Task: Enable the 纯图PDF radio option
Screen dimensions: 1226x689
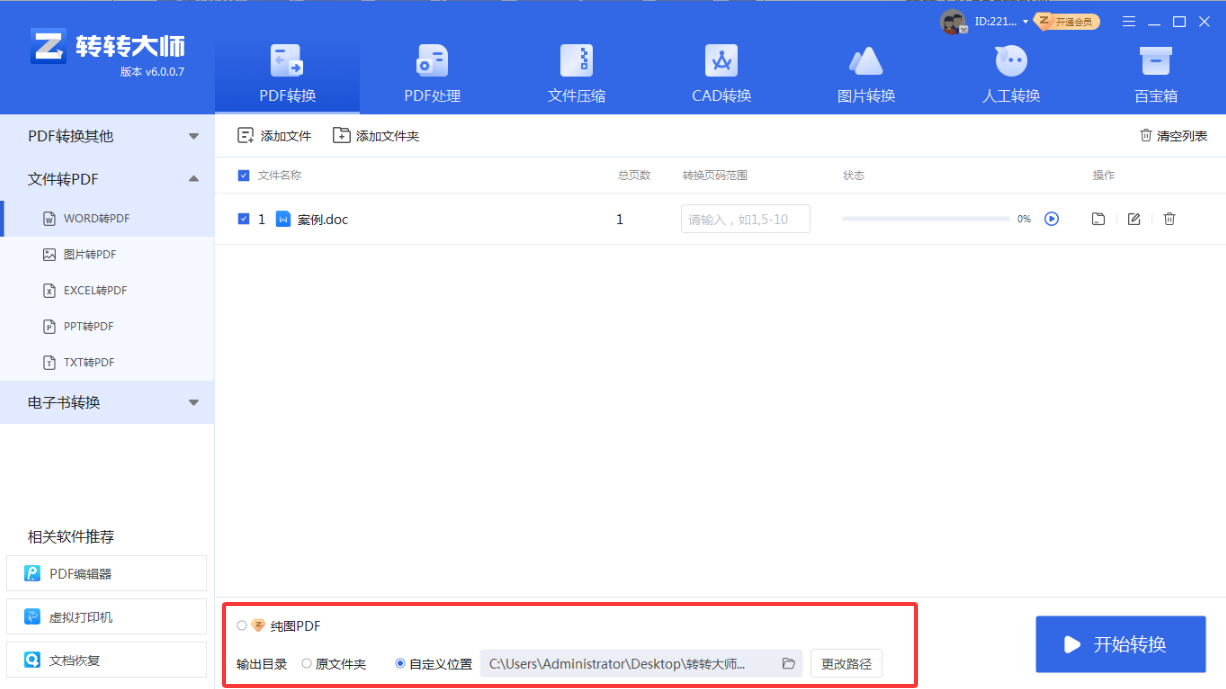Action: coord(242,625)
